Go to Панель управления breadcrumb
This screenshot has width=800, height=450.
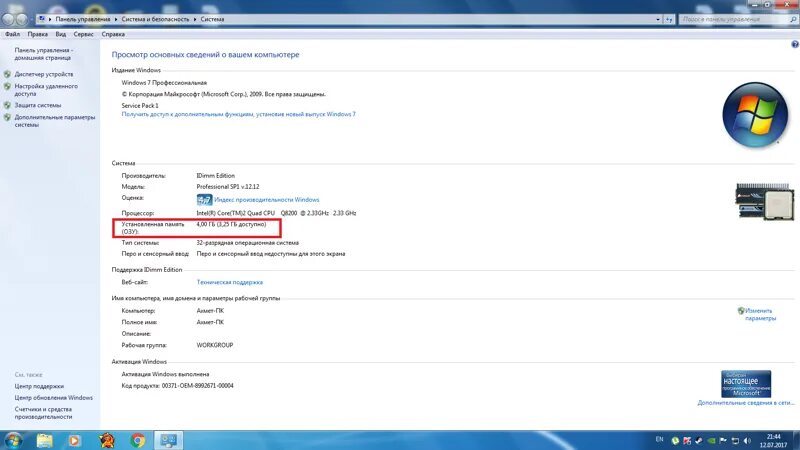point(83,19)
